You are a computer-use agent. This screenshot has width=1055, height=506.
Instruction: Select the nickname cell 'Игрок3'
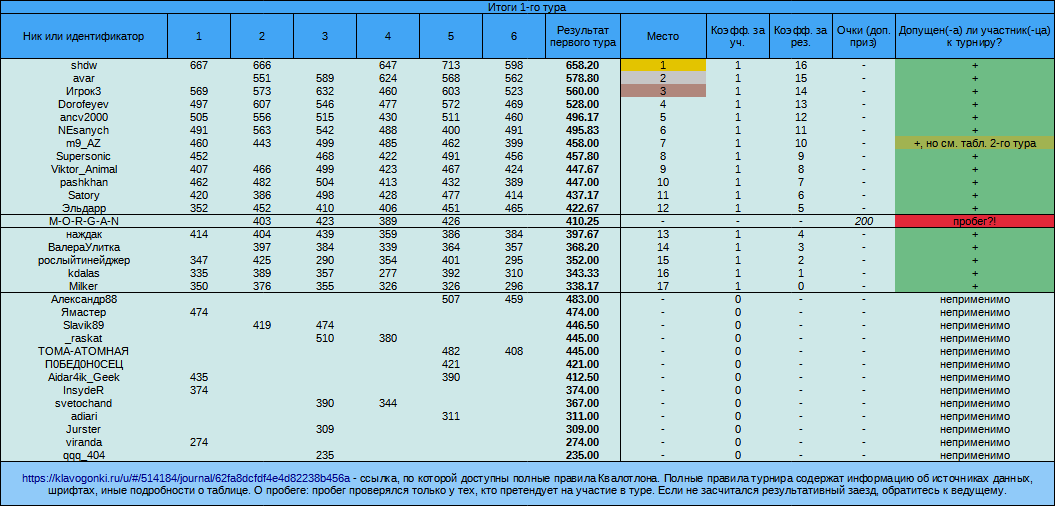(83, 91)
